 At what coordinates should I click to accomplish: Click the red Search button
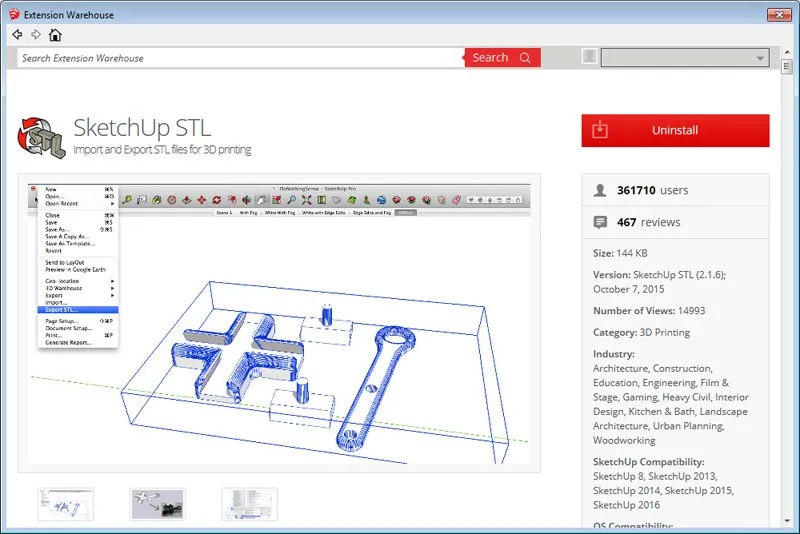(503, 58)
